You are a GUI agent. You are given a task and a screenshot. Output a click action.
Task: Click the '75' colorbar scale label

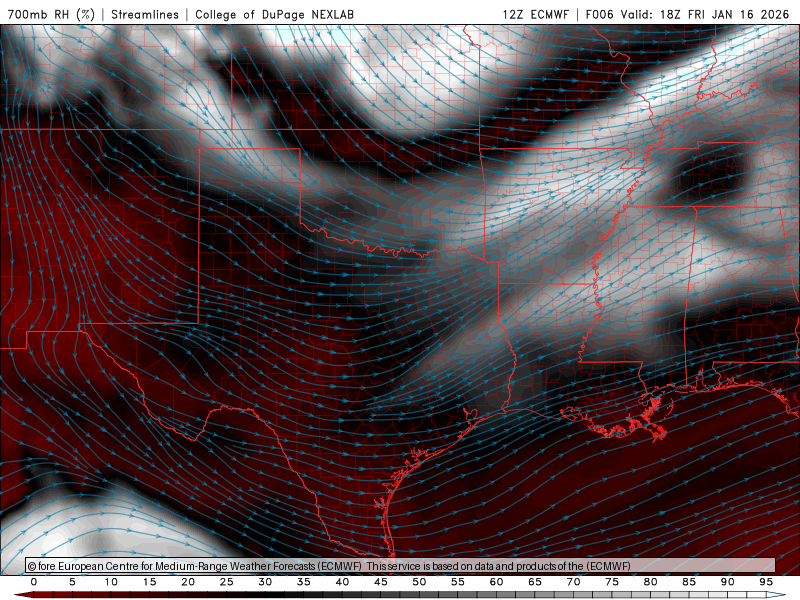tap(612, 582)
